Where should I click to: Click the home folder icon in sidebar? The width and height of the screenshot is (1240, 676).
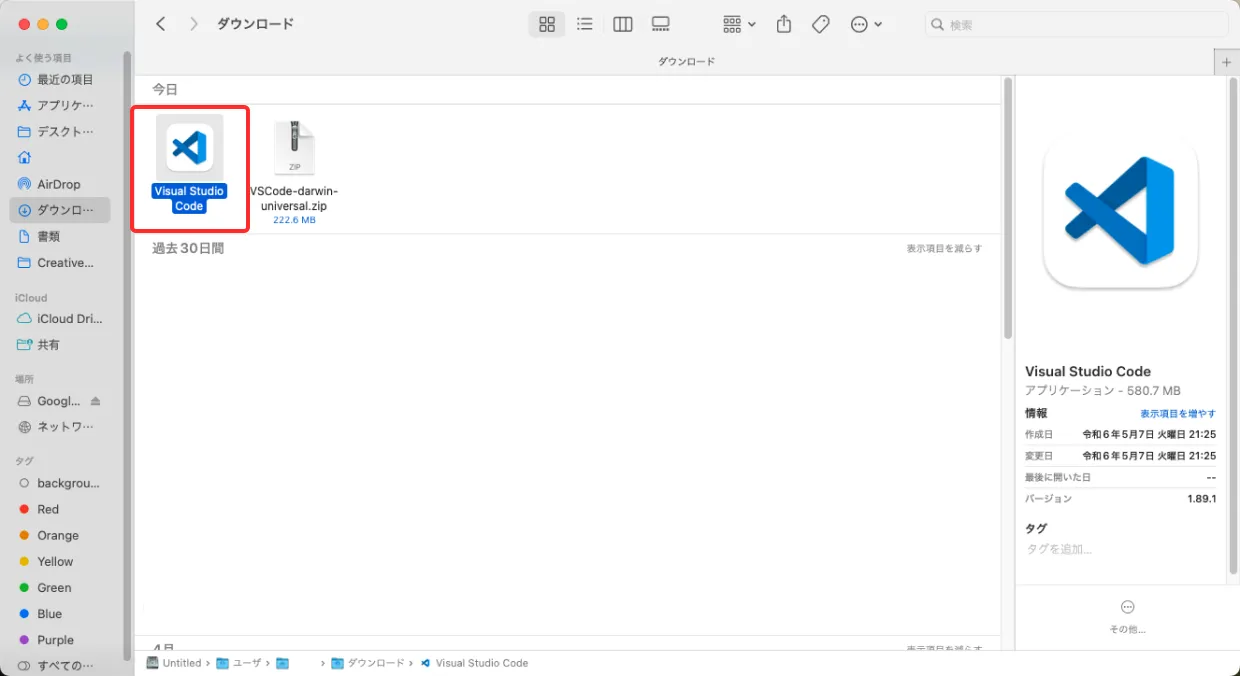[25, 158]
